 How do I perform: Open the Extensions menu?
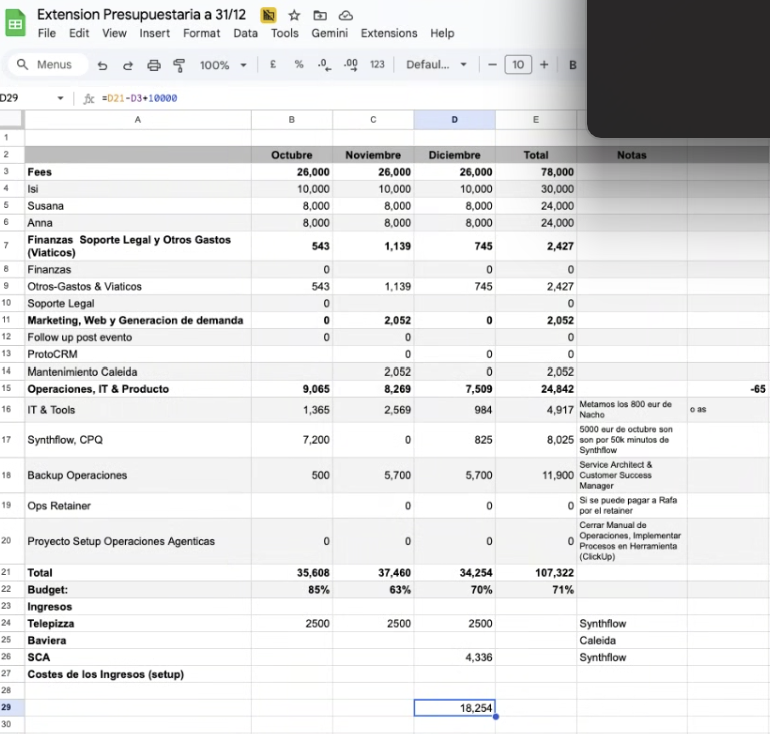point(389,33)
